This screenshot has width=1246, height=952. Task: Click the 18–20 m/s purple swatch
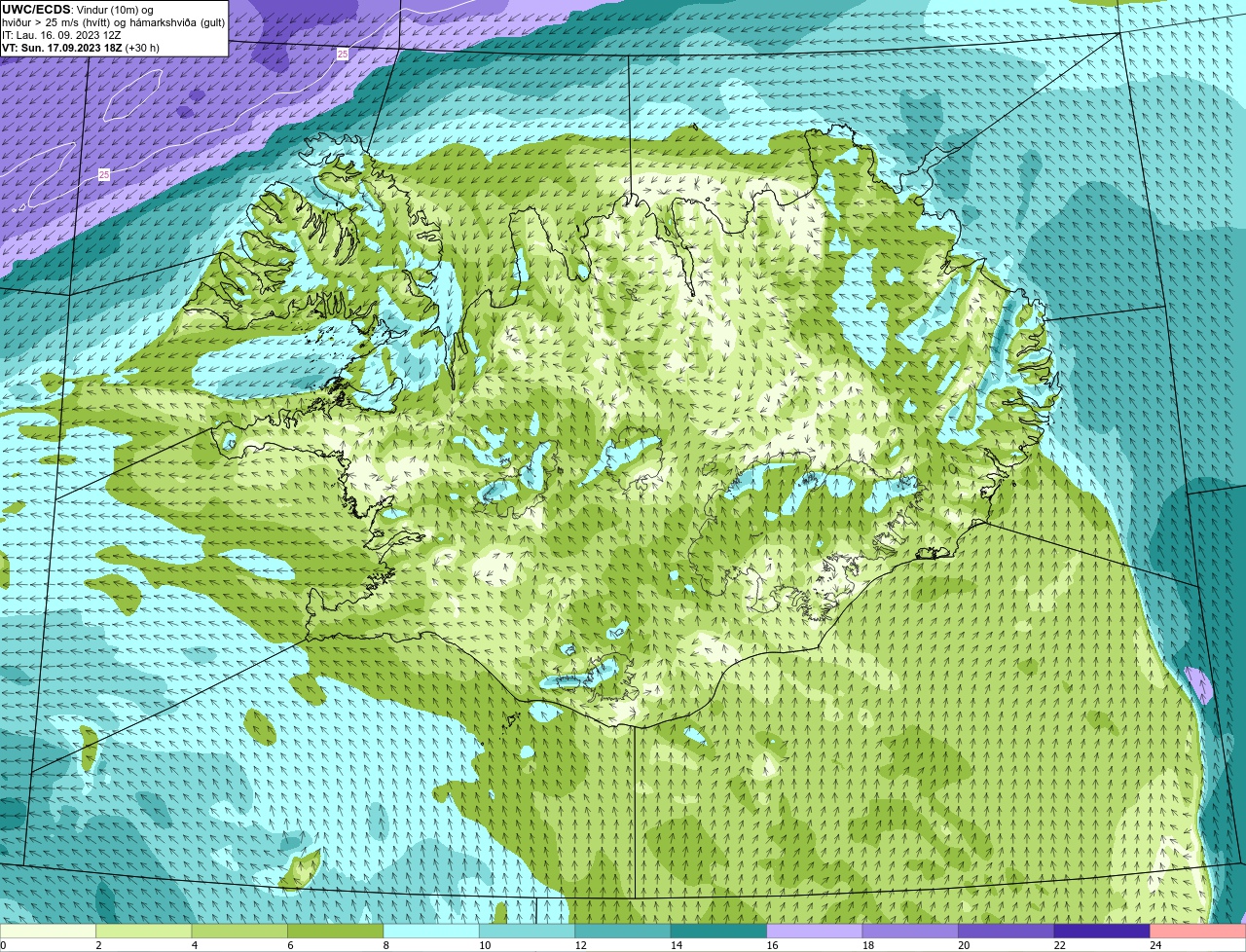pos(910,931)
